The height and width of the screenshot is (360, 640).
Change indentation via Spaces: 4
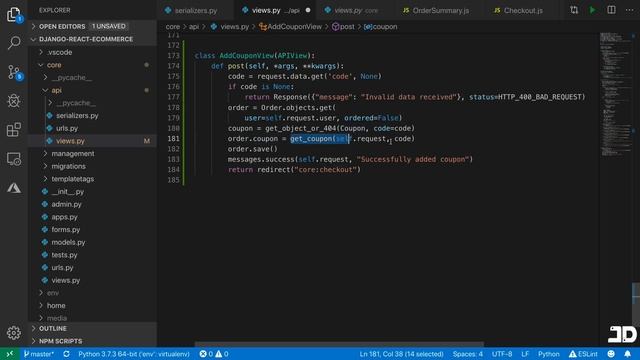click(467, 354)
